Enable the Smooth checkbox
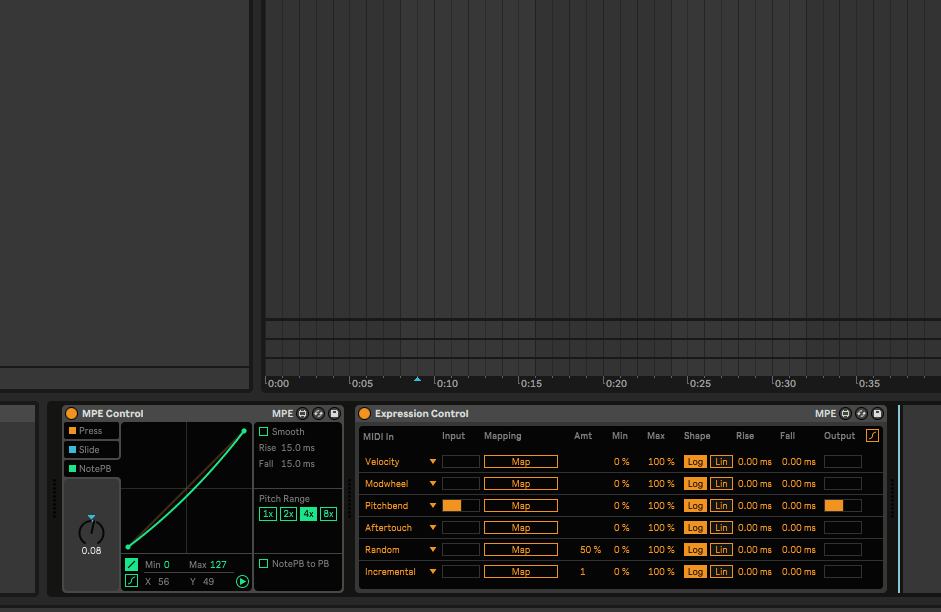The image size is (941, 612). click(264, 432)
